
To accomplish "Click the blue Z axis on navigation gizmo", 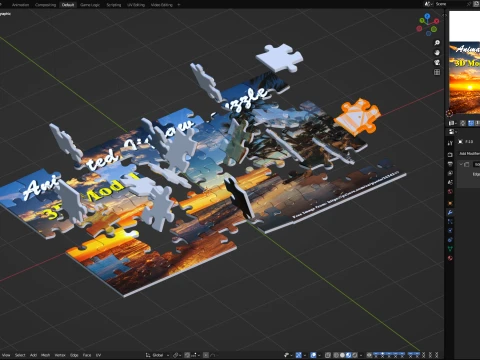I will point(427,16).
